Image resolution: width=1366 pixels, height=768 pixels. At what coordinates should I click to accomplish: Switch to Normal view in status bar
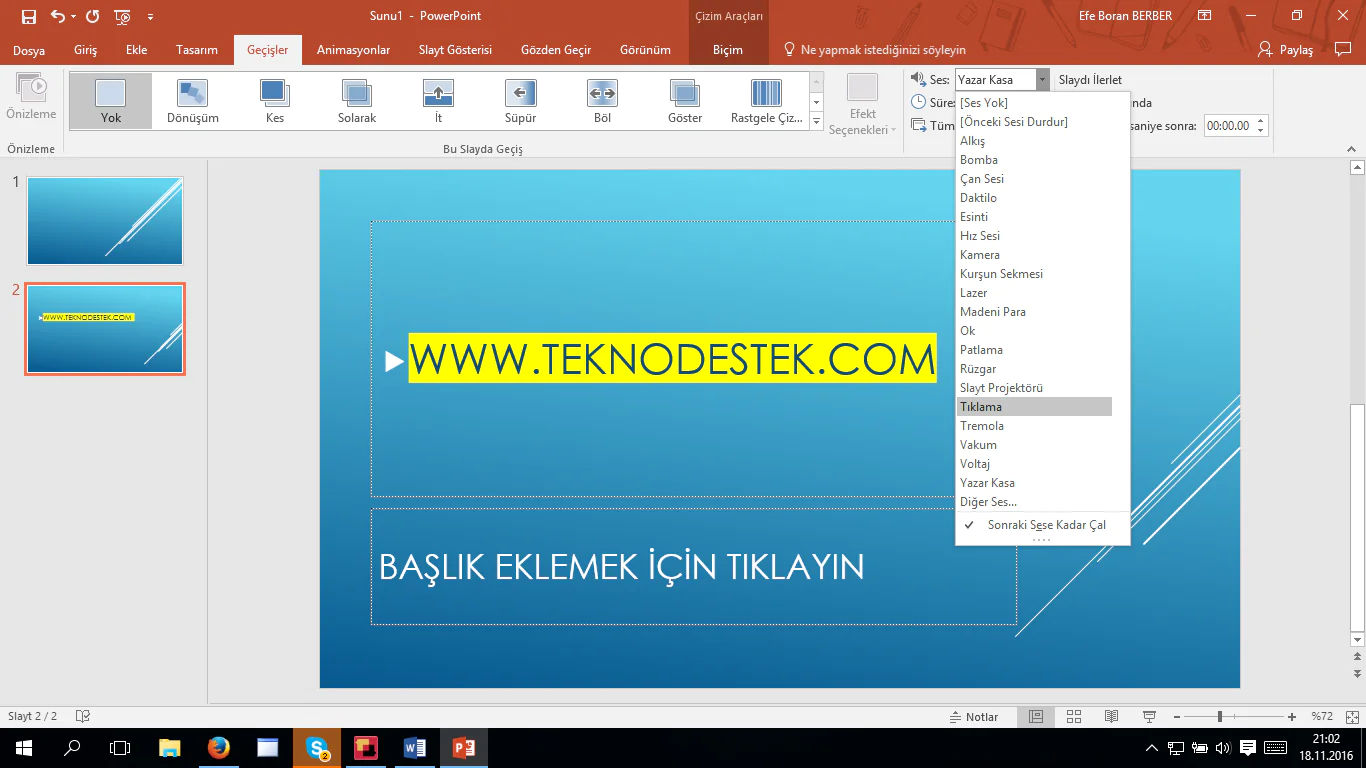(x=1036, y=716)
